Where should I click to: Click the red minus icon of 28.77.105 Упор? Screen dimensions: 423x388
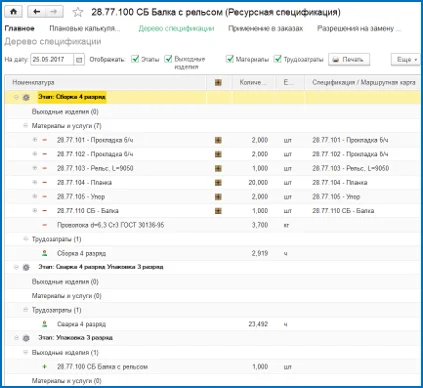coord(45,197)
